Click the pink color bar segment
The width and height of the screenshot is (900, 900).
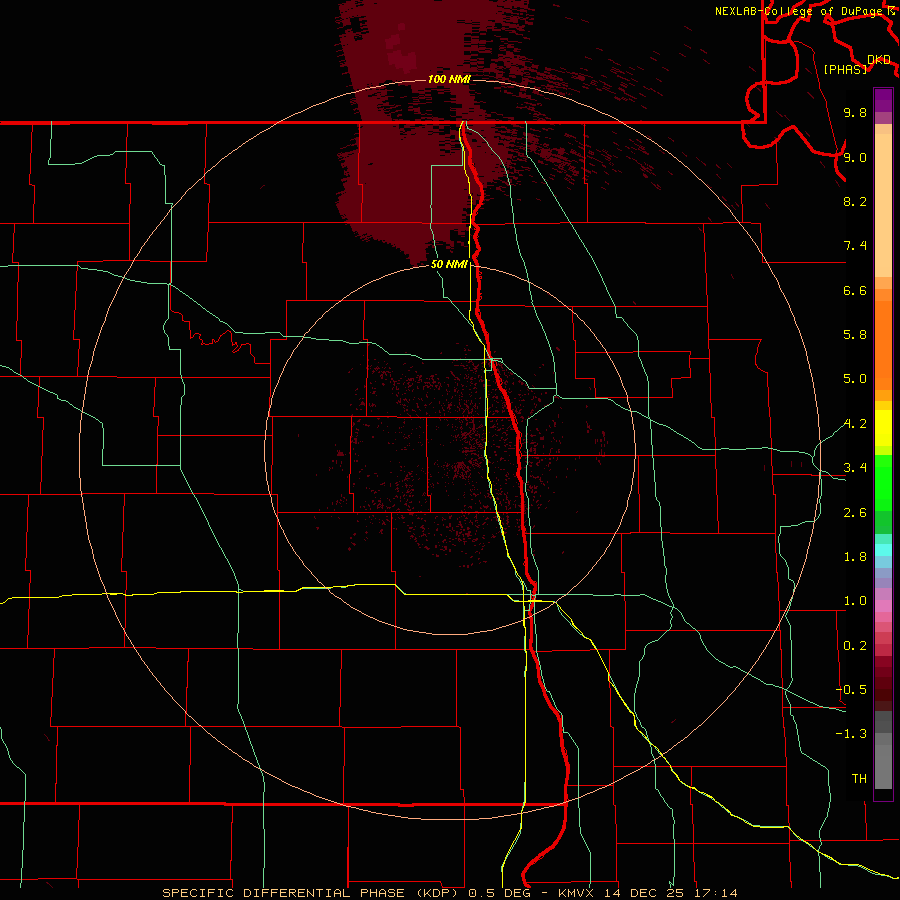coord(883,606)
